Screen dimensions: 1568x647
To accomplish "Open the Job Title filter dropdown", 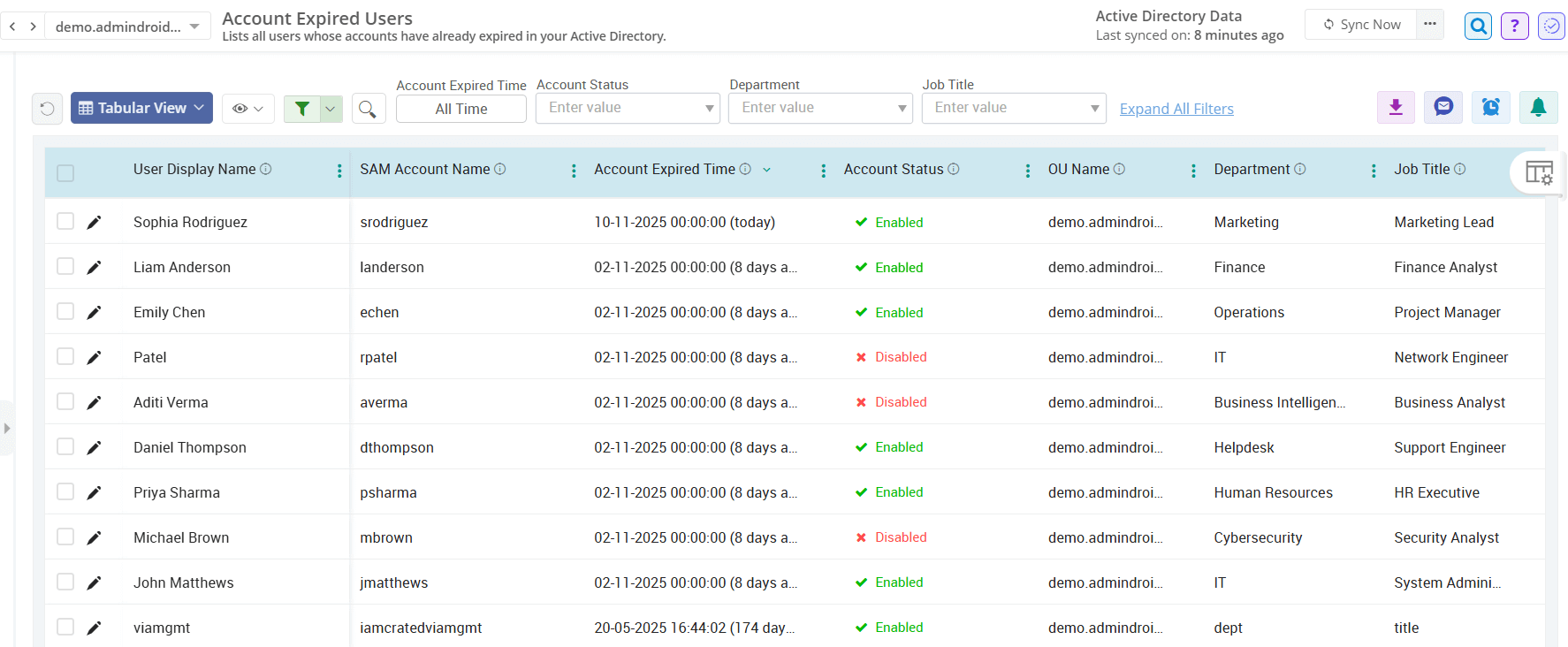I will click(1014, 108).
